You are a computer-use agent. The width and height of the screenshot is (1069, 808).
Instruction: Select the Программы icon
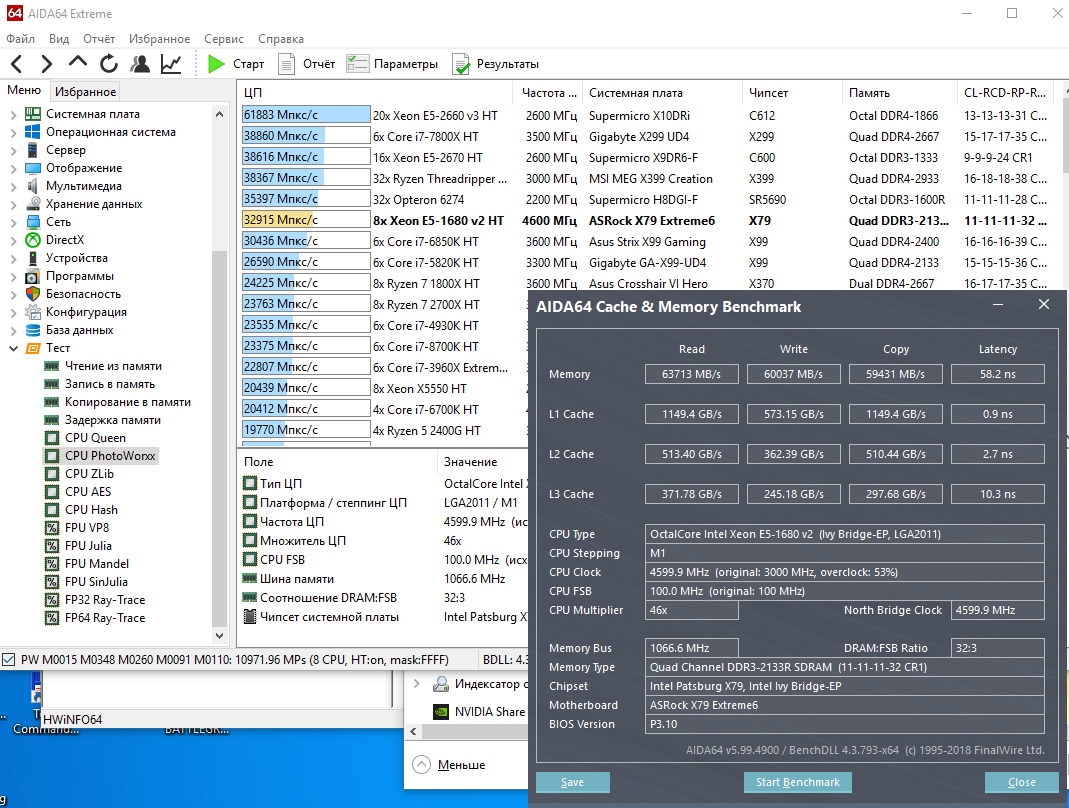point(33,276)
